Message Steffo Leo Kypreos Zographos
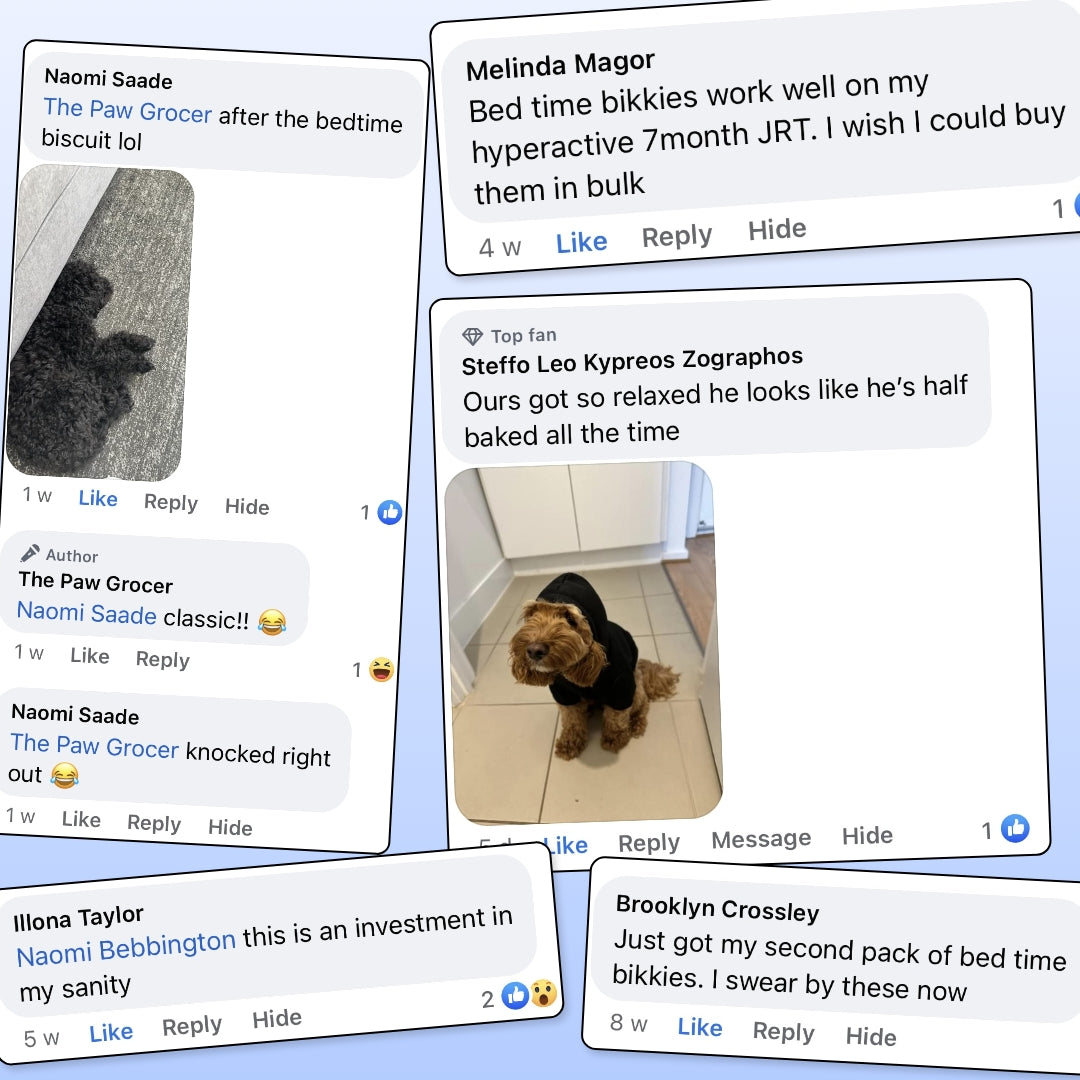Viewport: 1080px width, 1080px height. [761, 839]
